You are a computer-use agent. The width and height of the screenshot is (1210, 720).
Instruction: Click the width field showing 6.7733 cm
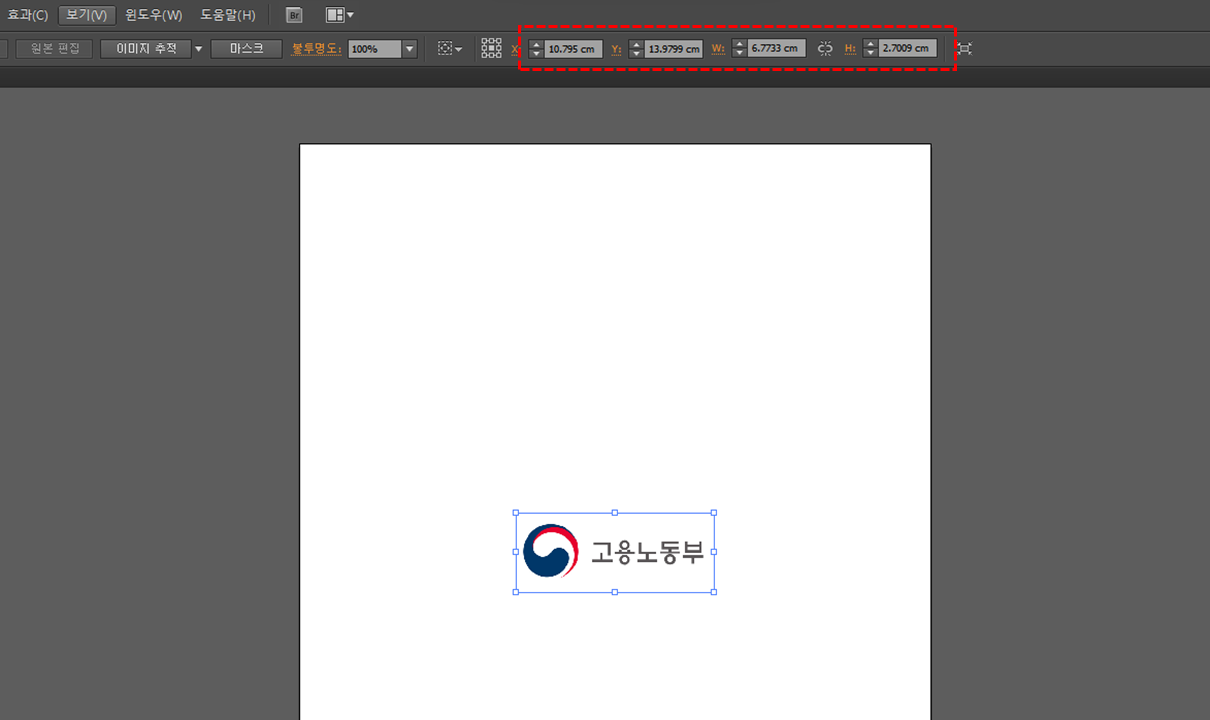(x=776, y=48)
